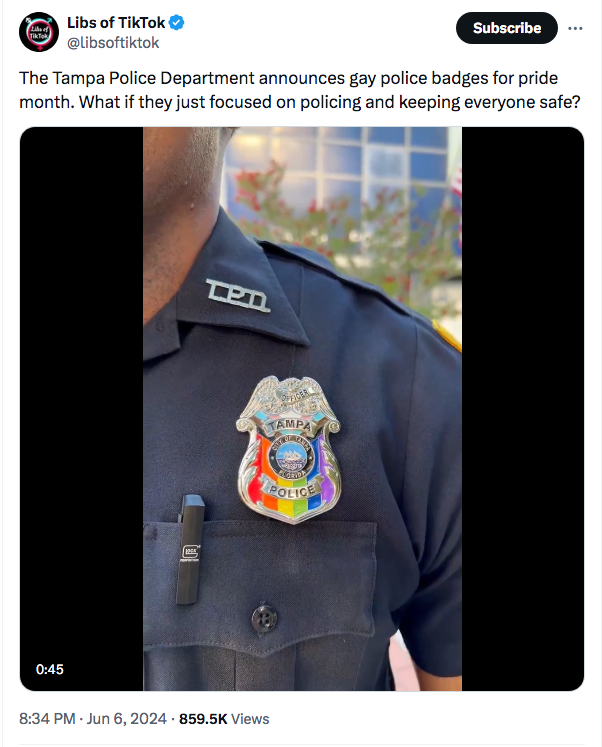Click the tweet text about Tampa Police
Image resolution: width=602 pixels, height=747 pixels.
300,90
